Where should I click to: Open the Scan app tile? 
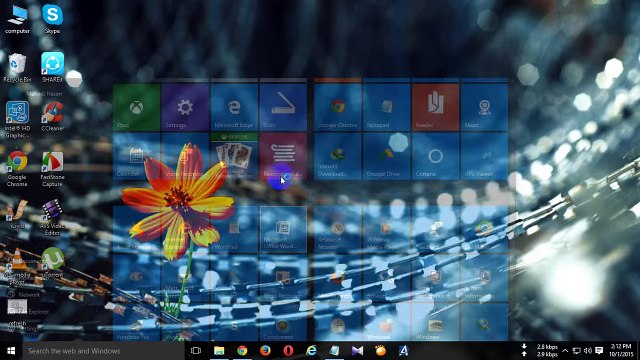[x=283, y=107]
